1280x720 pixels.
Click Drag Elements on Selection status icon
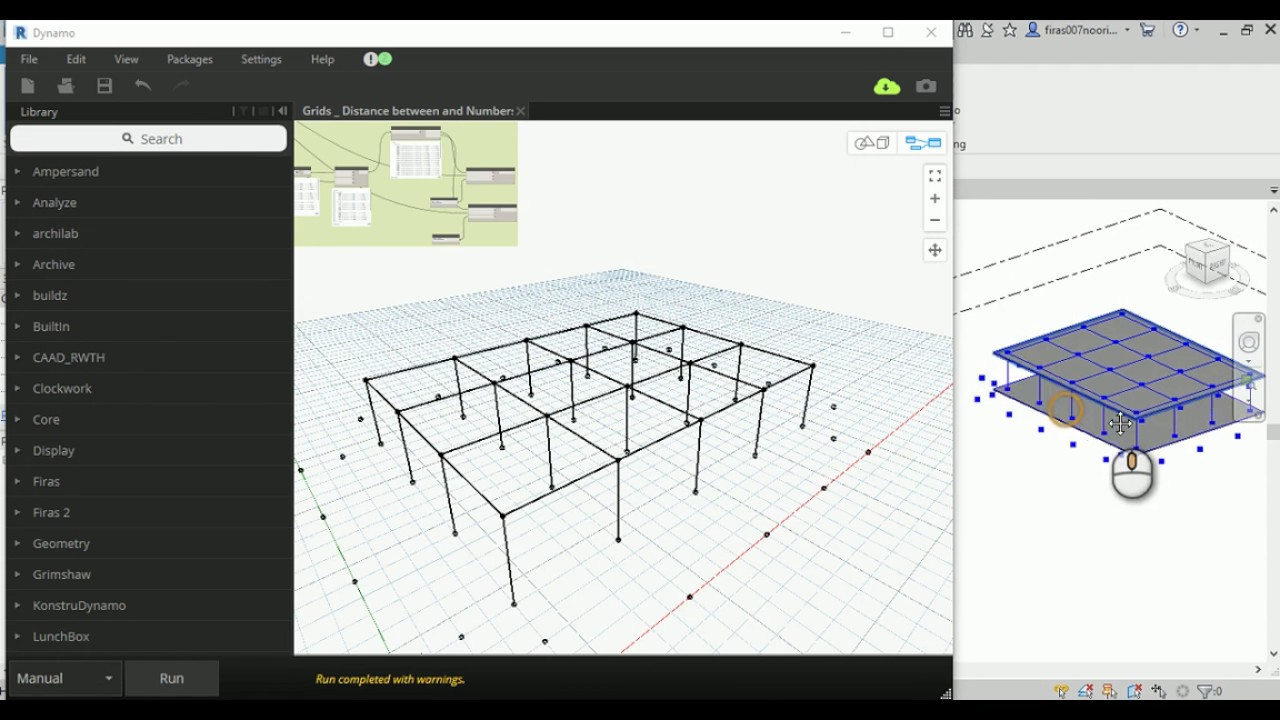(x=1159, y=691)
